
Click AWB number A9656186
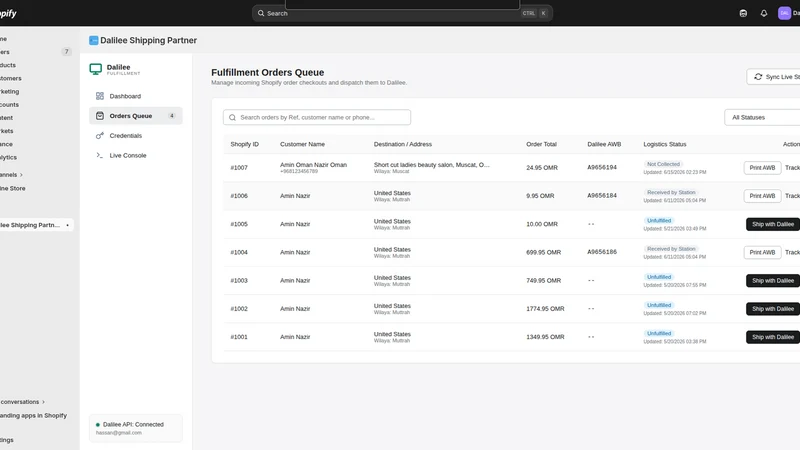coord(602,252)
